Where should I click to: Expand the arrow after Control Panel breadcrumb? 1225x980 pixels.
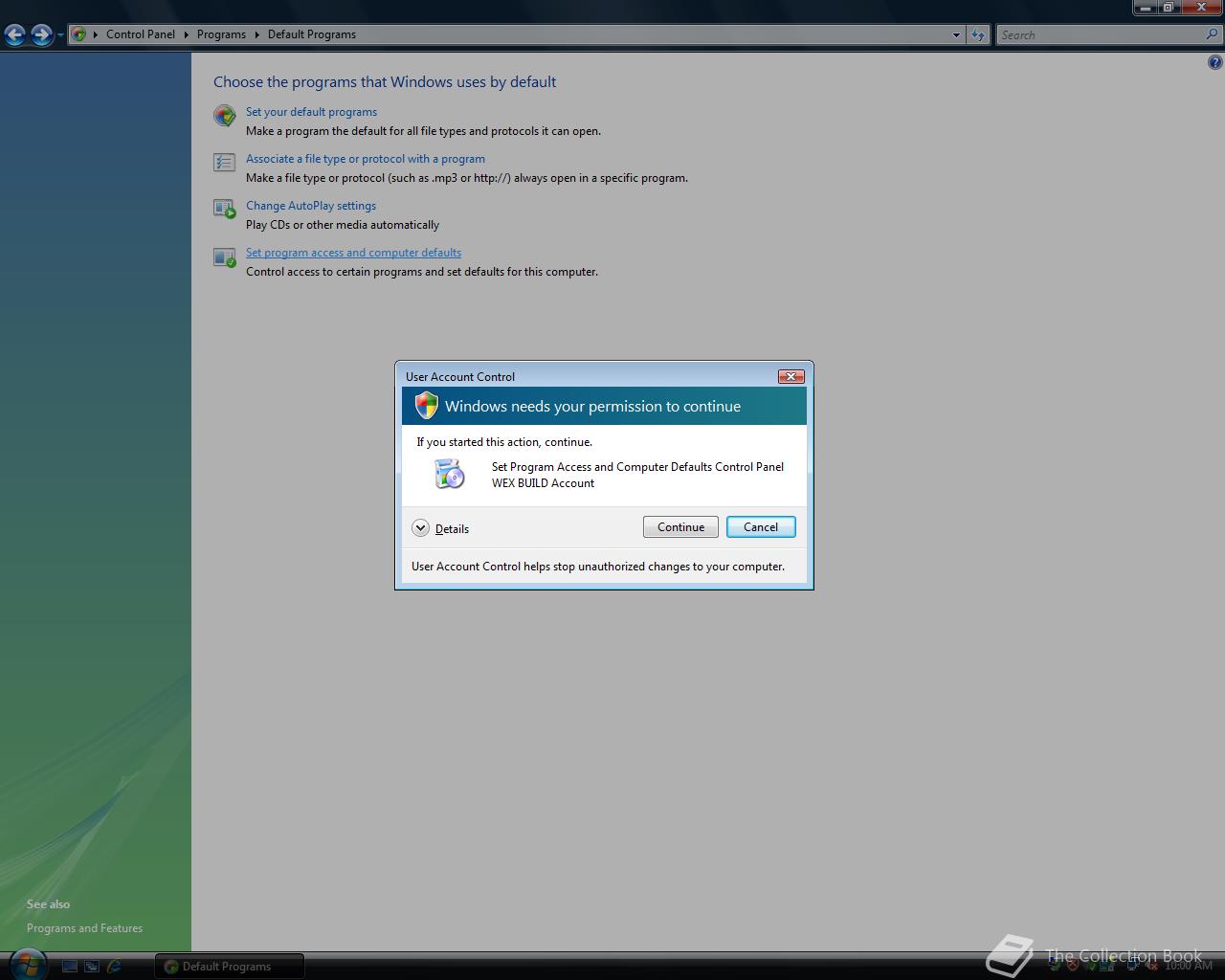(x=186, y=34)
